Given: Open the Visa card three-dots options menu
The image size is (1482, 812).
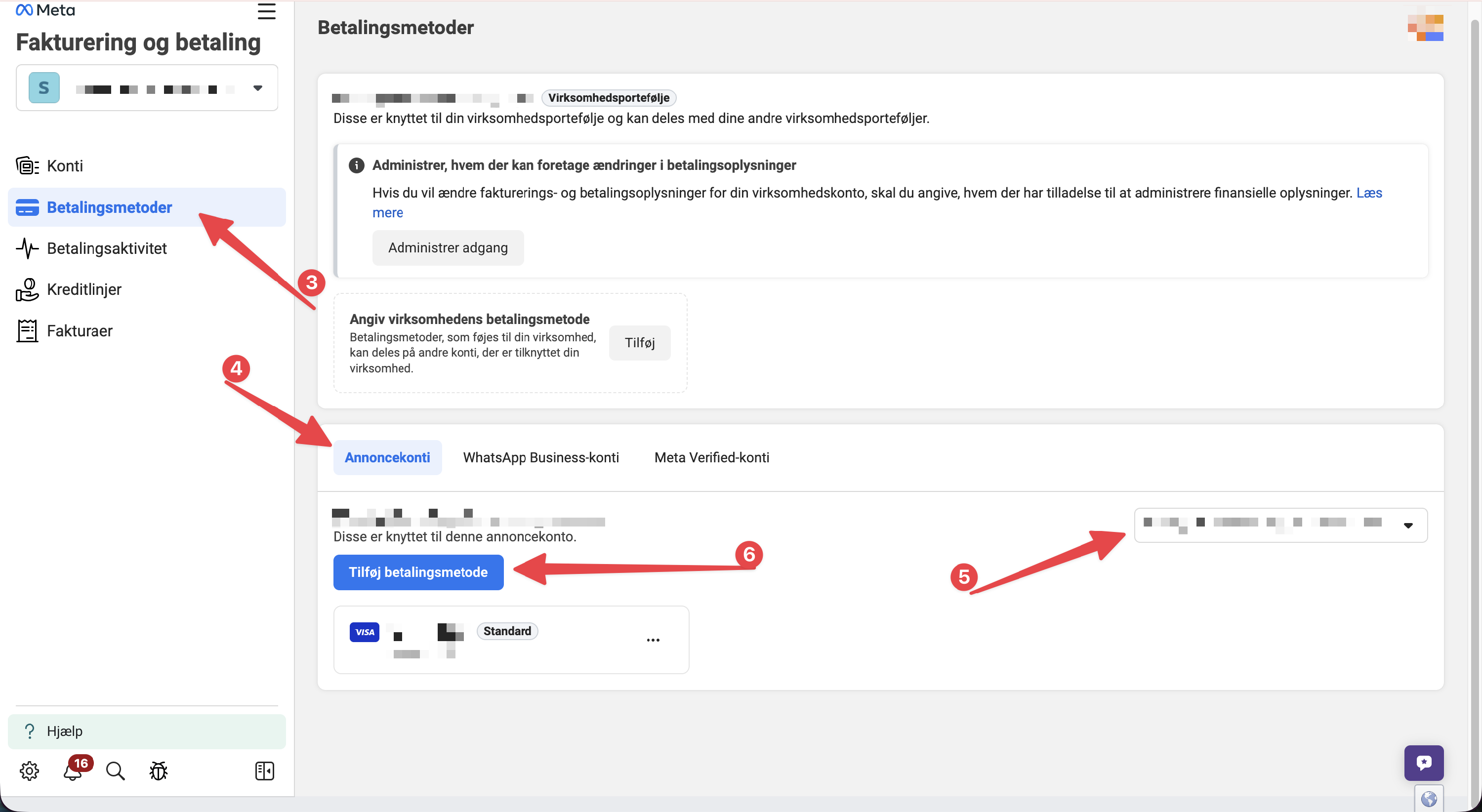Looking at the screenshot, I should coord(653,640).
